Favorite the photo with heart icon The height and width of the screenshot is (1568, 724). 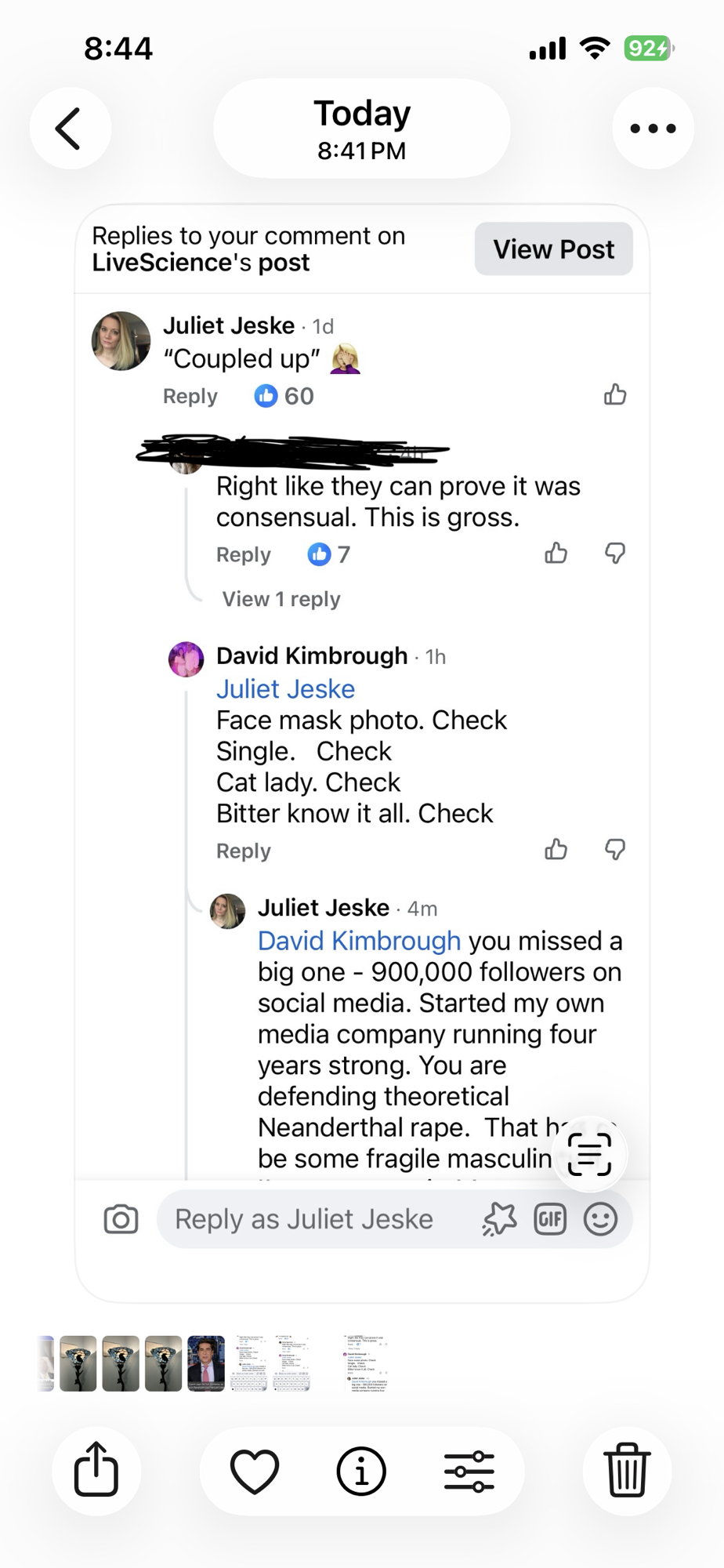255,1471
